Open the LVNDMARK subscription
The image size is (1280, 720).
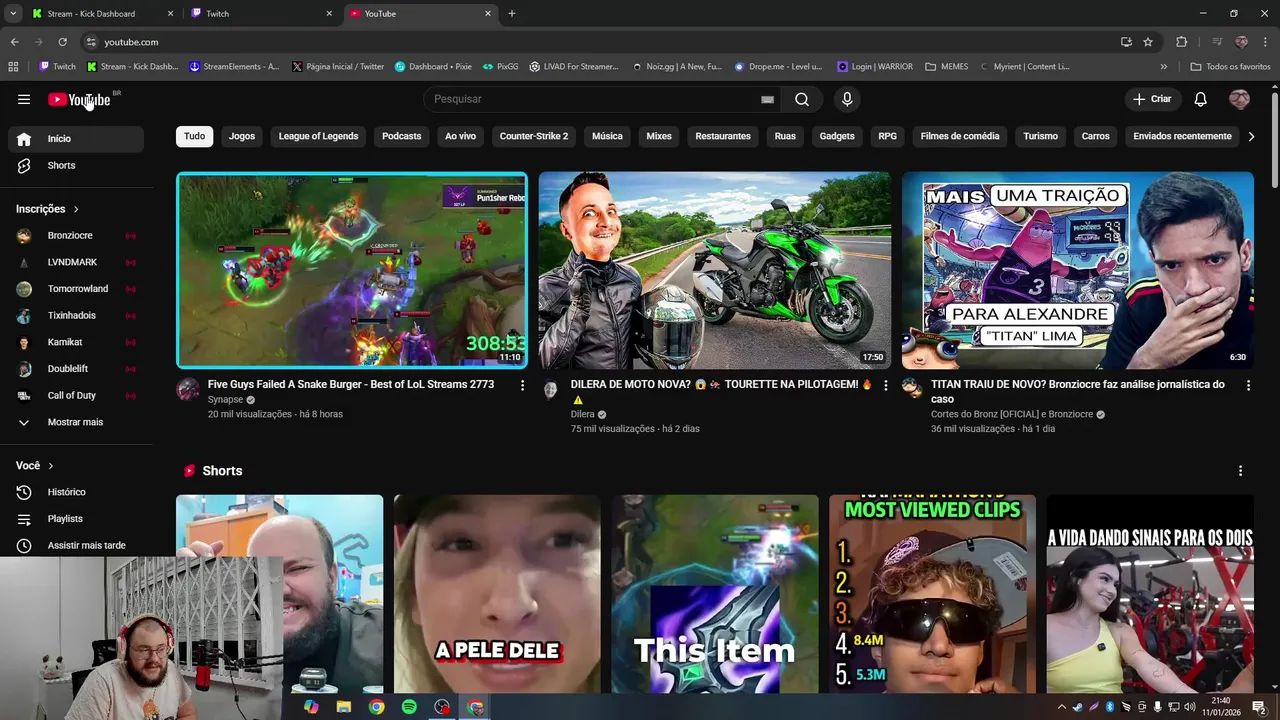pyautogui.click(x=76, y=262)
